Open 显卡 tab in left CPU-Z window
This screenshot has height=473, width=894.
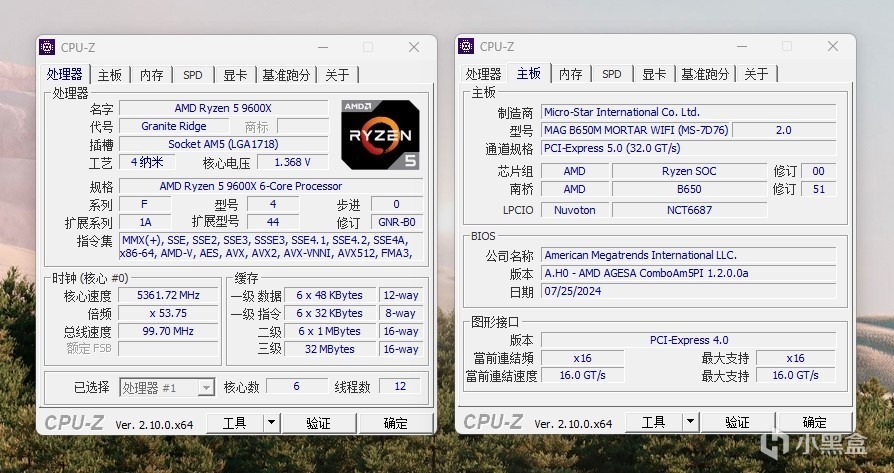point(235,75)
